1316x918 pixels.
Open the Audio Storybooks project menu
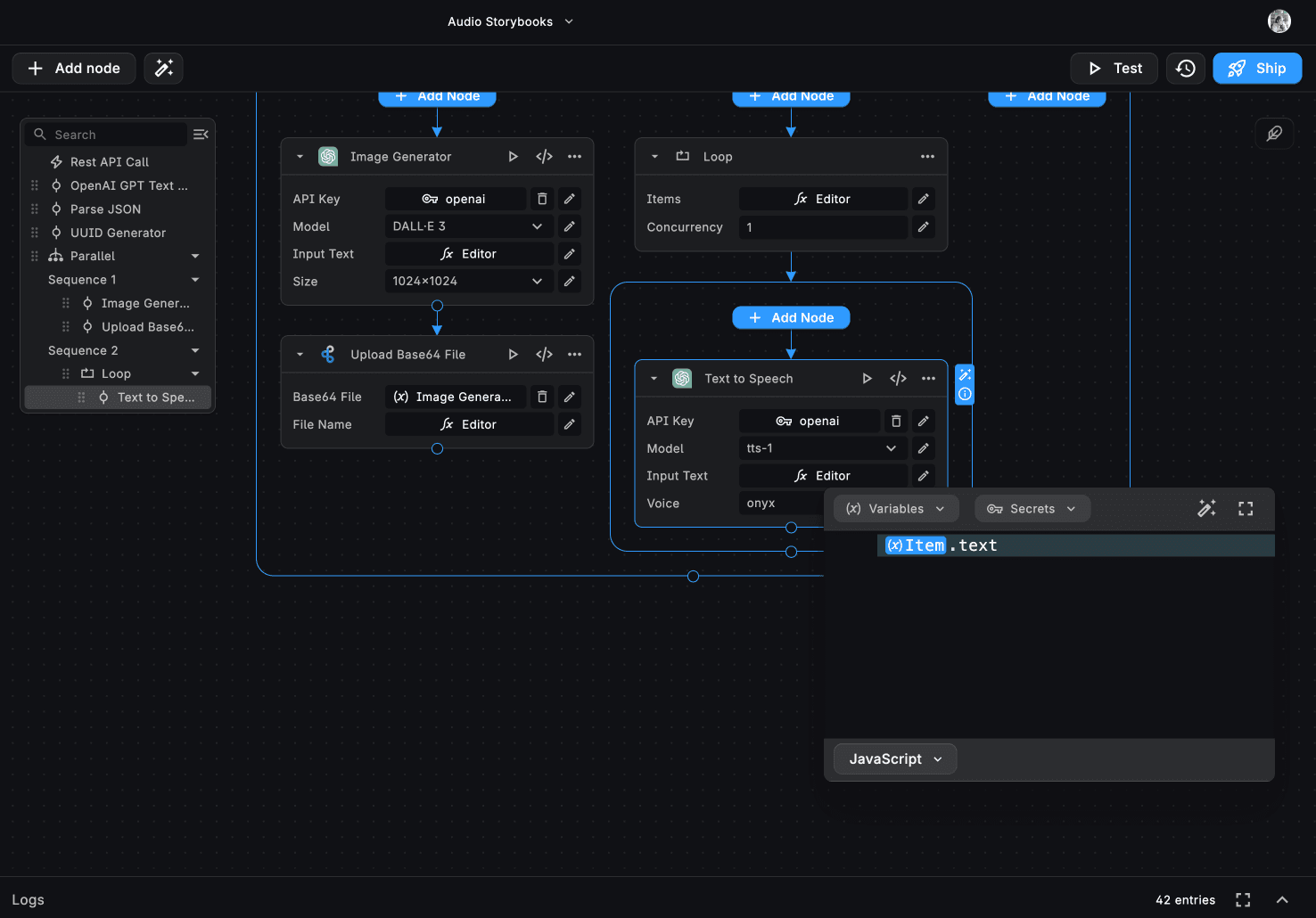pos(510,21)
